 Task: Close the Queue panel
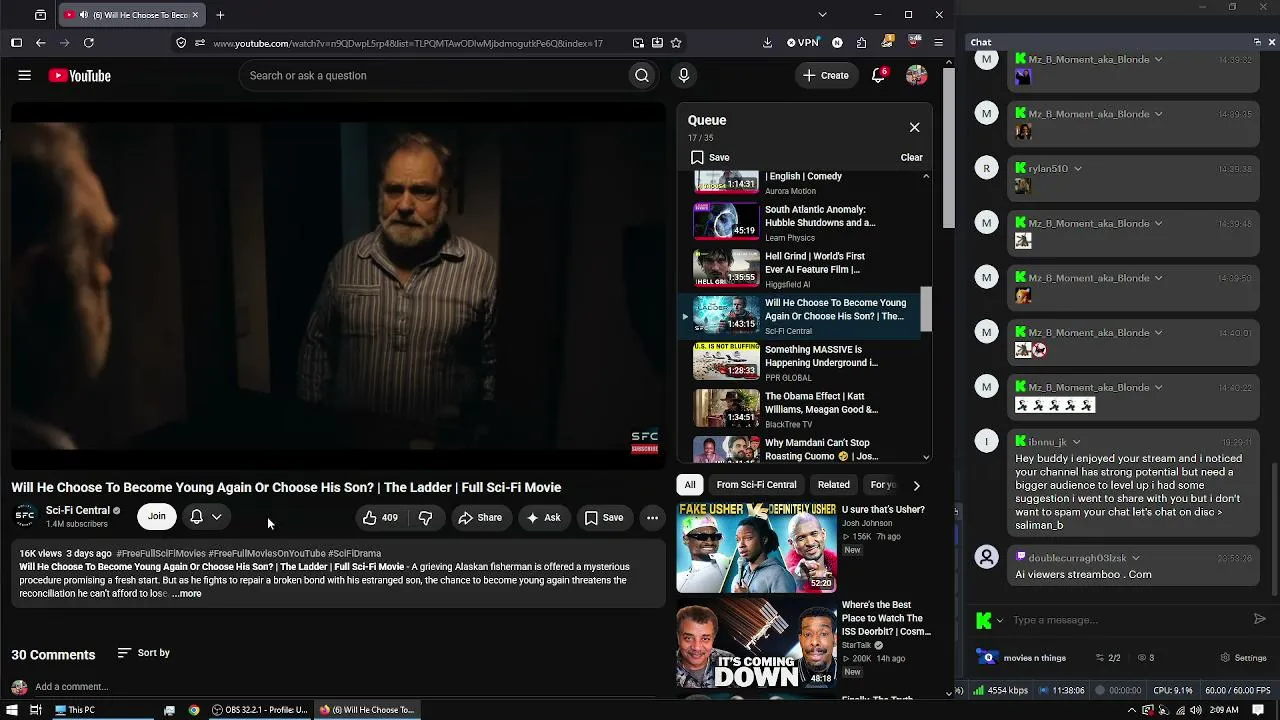pyautogui.click(x=914, y=127)
